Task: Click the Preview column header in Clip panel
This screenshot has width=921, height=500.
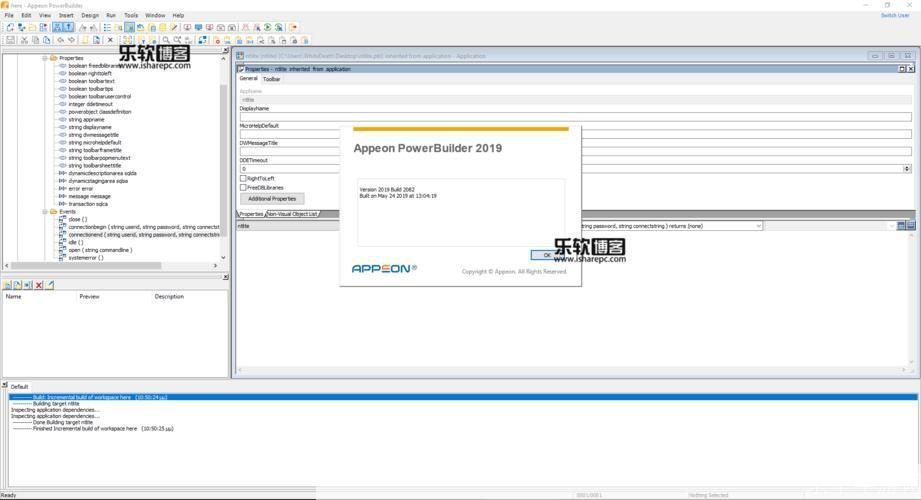Action: 89,297
